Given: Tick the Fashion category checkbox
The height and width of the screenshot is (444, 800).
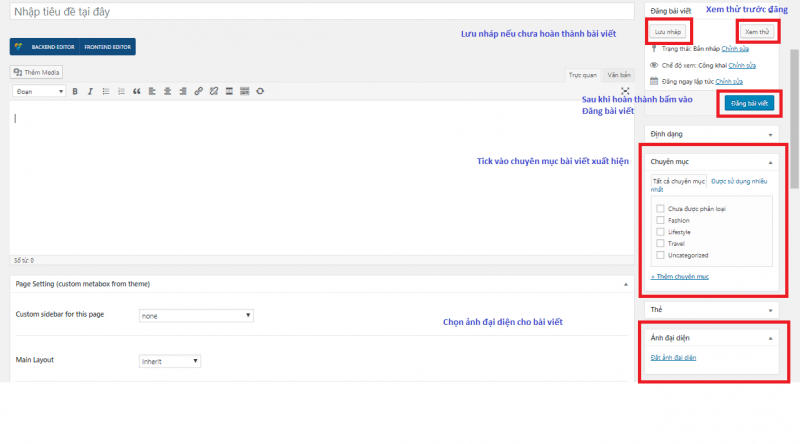Looking at the screenshot, I should [660, 220].
